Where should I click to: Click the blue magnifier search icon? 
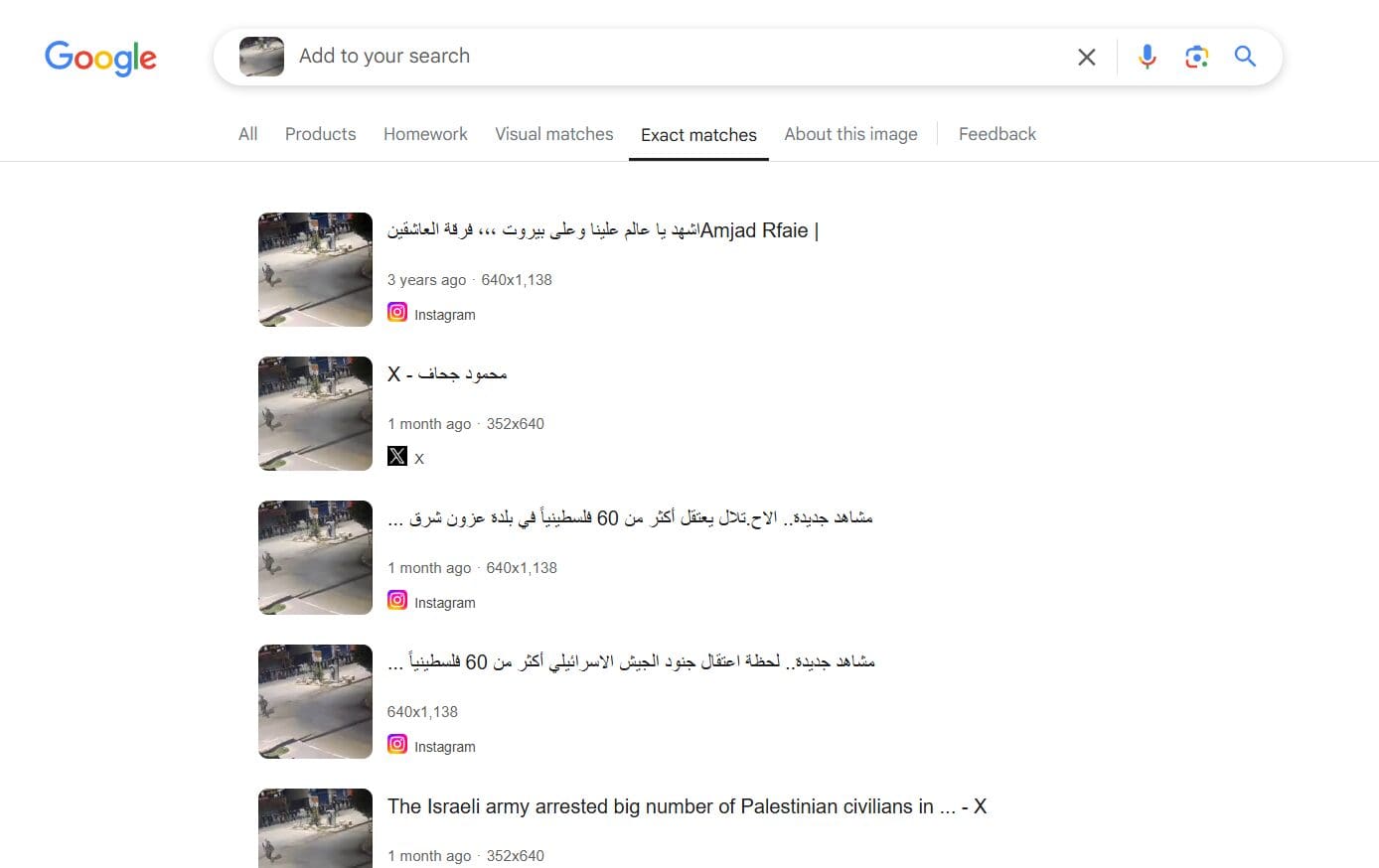tap(1245, 57)
